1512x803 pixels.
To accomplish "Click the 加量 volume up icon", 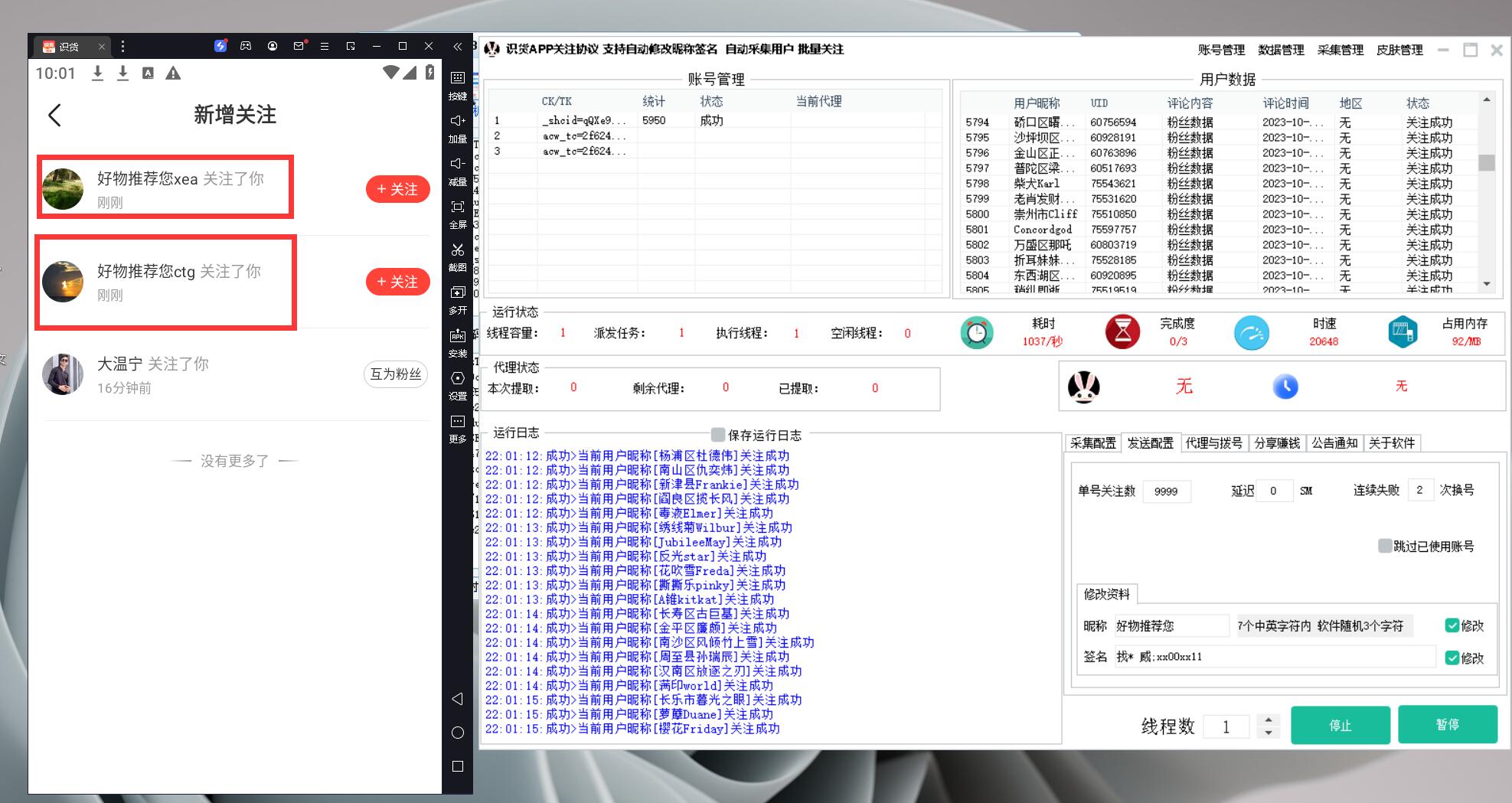I will [457, 121].
